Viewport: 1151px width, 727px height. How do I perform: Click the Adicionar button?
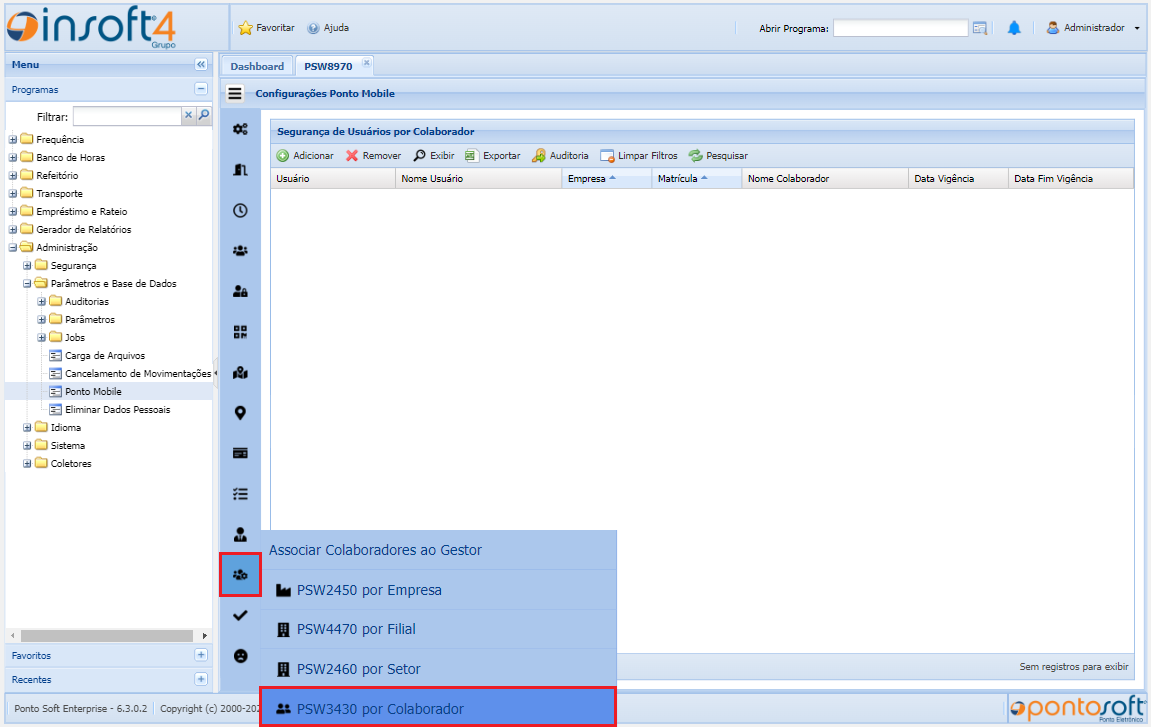coord(305,156)
